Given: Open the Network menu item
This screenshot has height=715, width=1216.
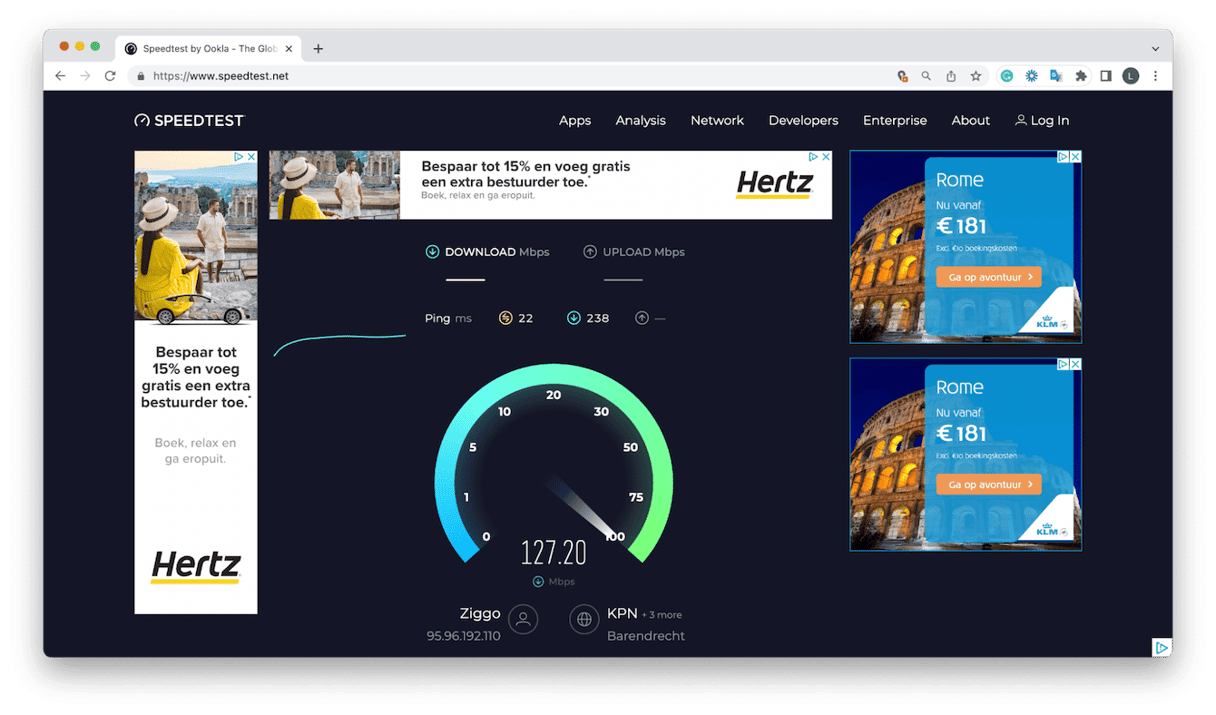Looking at the screenshot, I should click(x=717, y=120).
